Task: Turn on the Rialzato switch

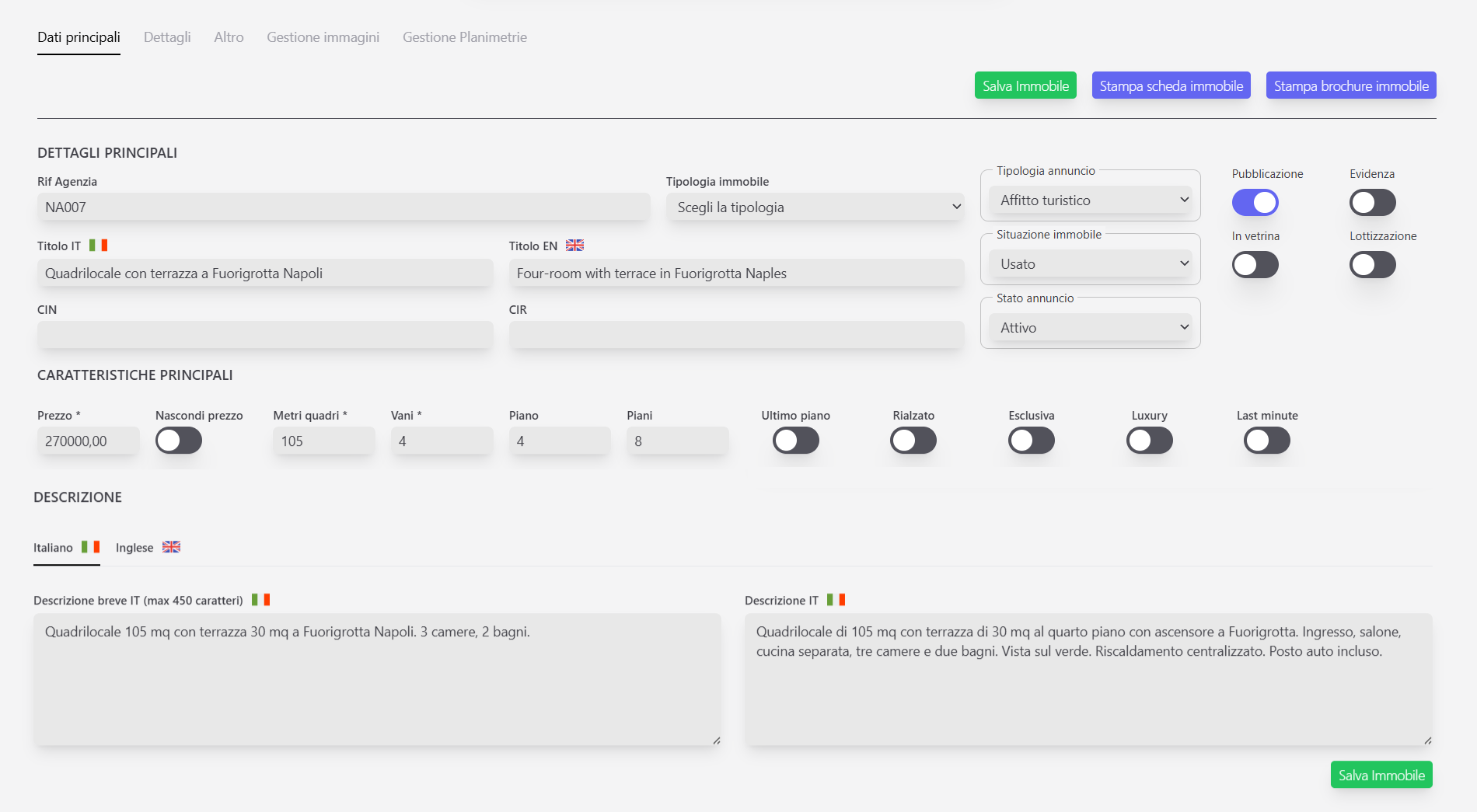Action: click(913, 441)
